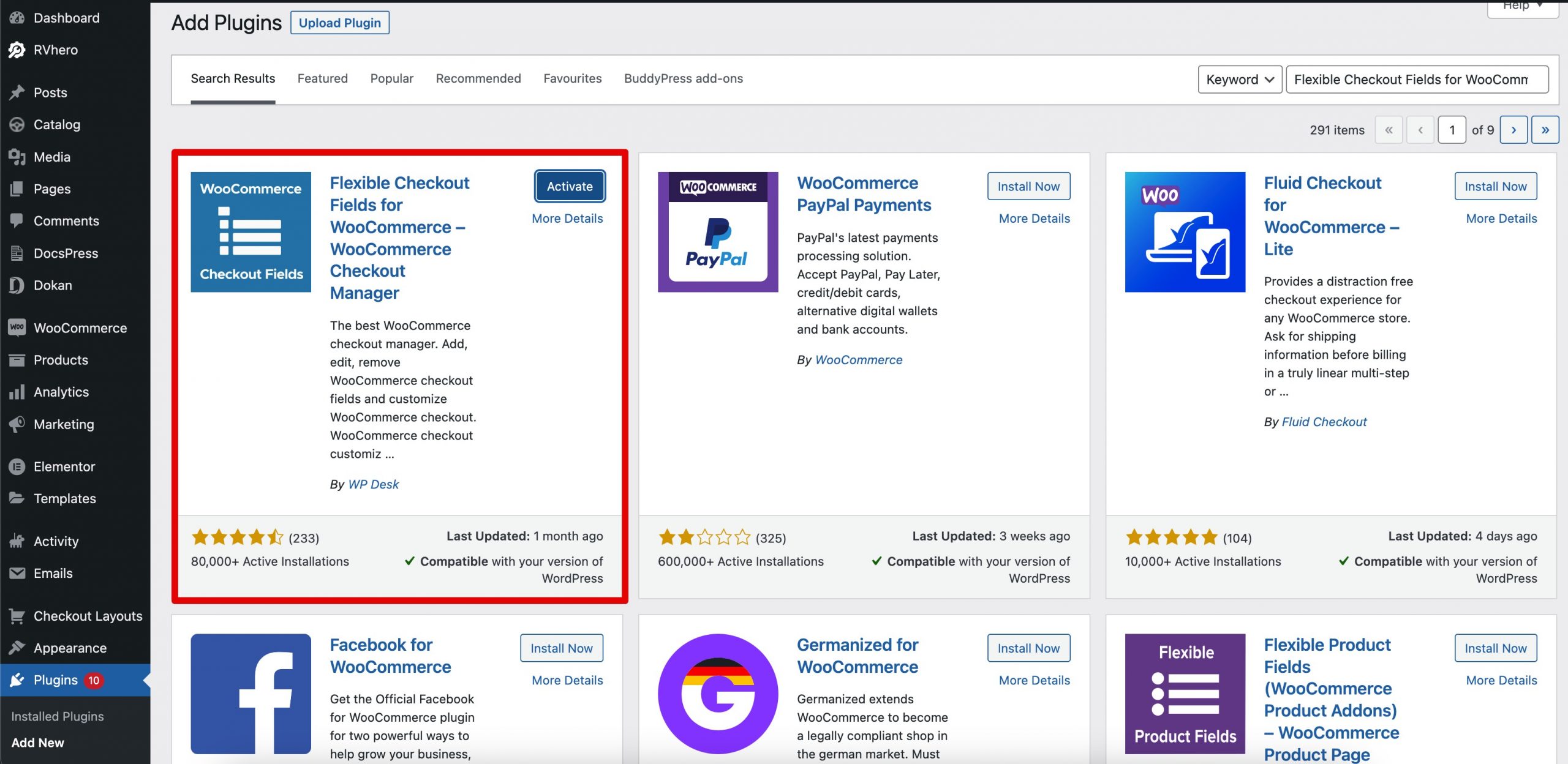Open the Keyword search type dropdown
1568x764 pixels.
[x=1240, y=80]
